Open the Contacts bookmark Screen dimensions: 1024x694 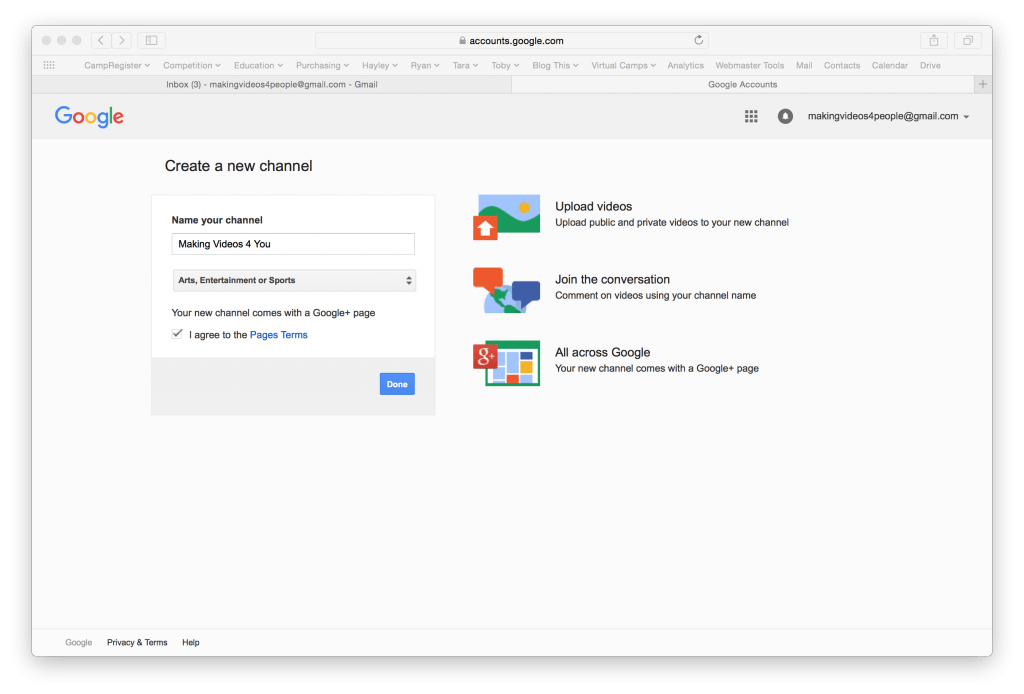pyautogui.click(x=841, y=65)
